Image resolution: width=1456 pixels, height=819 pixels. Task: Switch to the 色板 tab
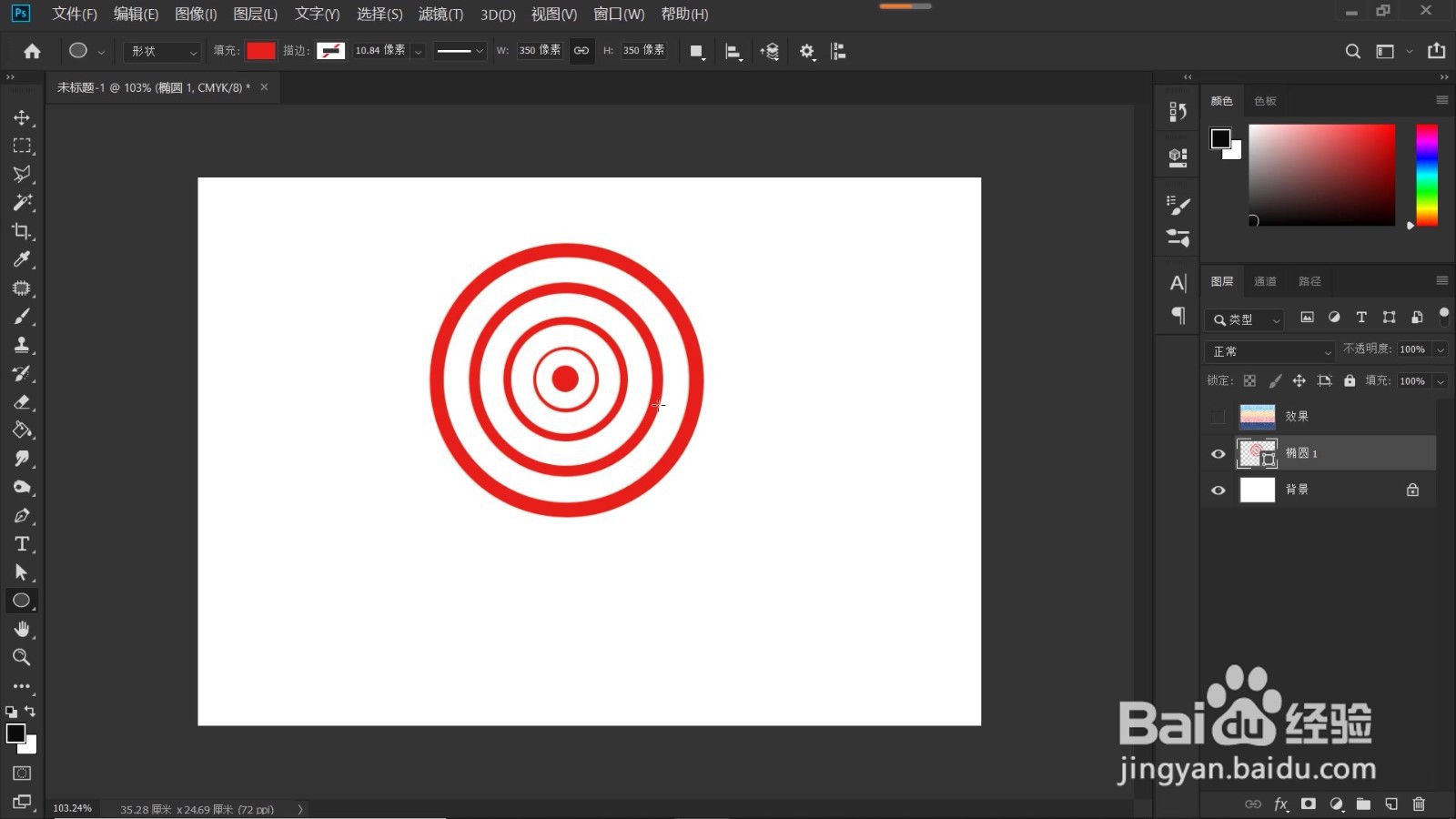1265,101
